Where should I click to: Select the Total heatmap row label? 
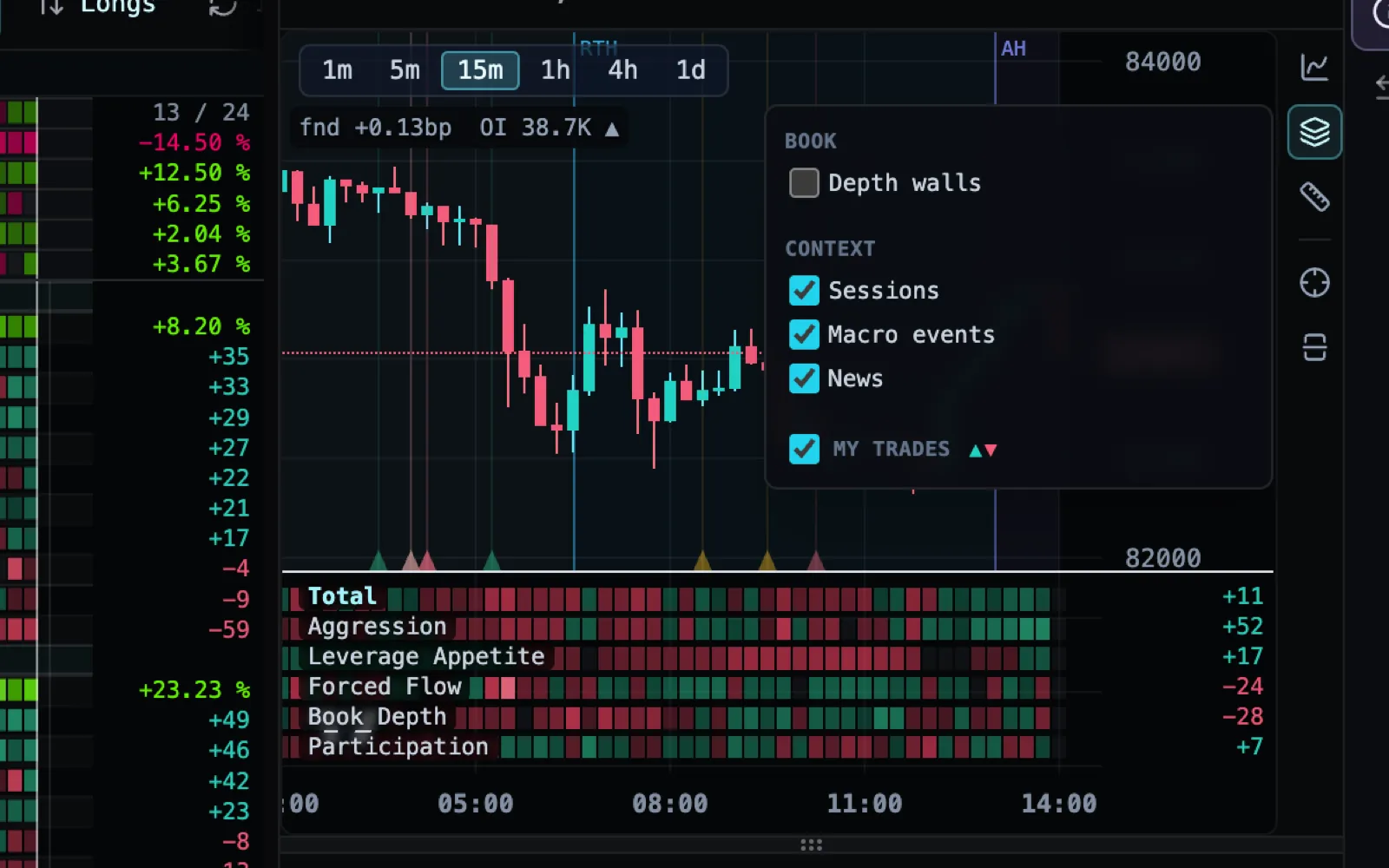342,596
